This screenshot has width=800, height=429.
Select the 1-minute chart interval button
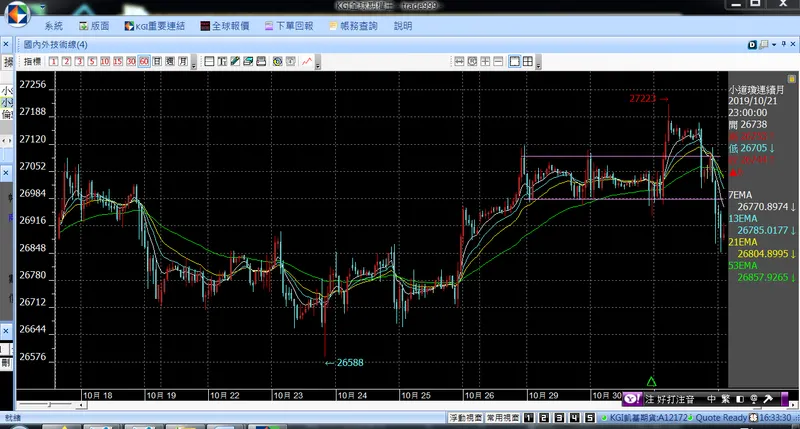point(54,62)
